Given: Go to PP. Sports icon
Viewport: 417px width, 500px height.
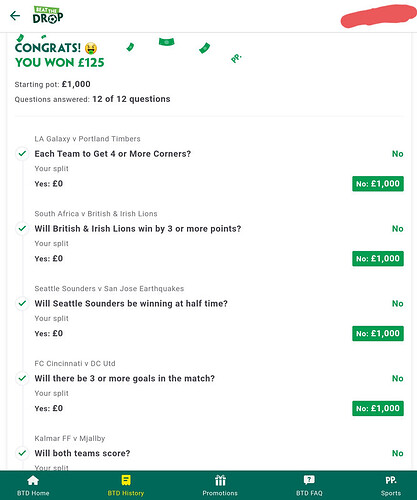Looking at the screenshot, I should (x=391, y=480).
